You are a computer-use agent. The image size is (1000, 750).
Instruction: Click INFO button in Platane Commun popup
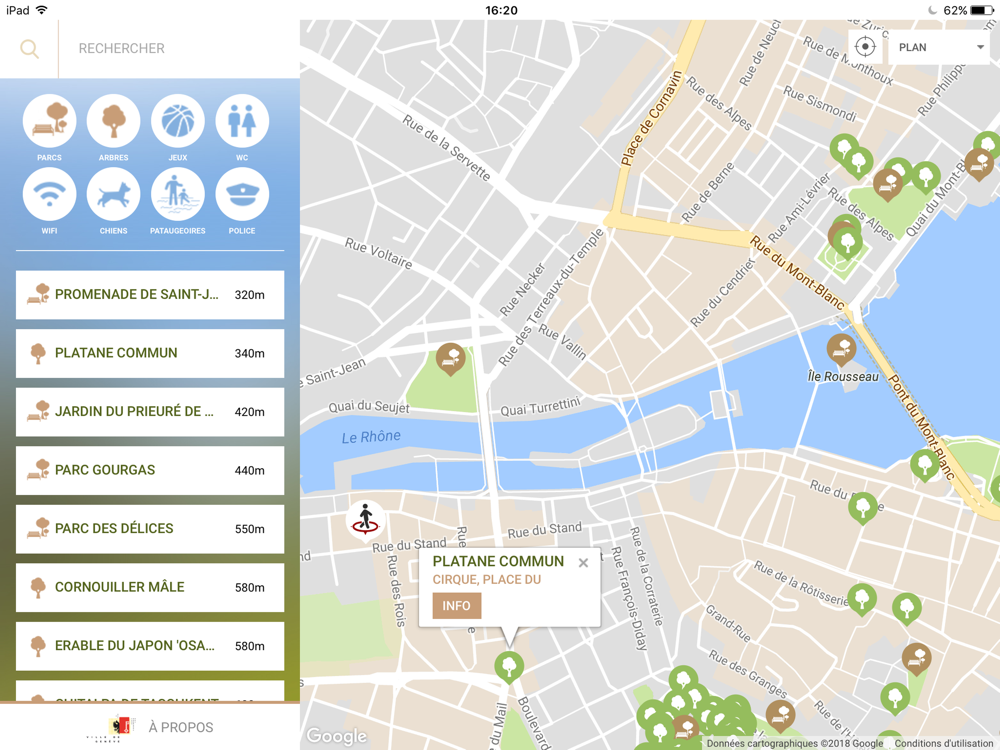pyautogui.click(x=457, y=606)
